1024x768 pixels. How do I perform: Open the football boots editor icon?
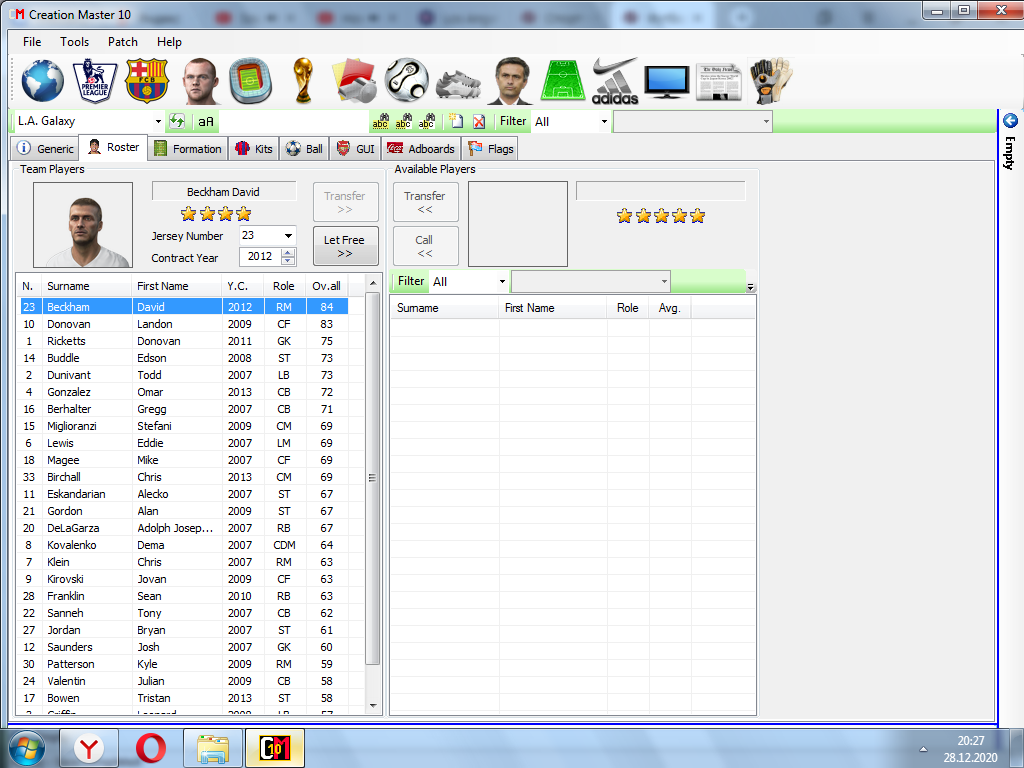tap(459, 80)
